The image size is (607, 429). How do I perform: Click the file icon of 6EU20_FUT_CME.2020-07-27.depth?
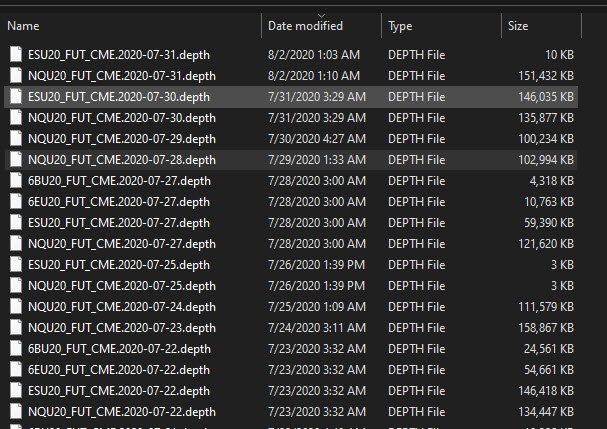click(x=15, y=201)
